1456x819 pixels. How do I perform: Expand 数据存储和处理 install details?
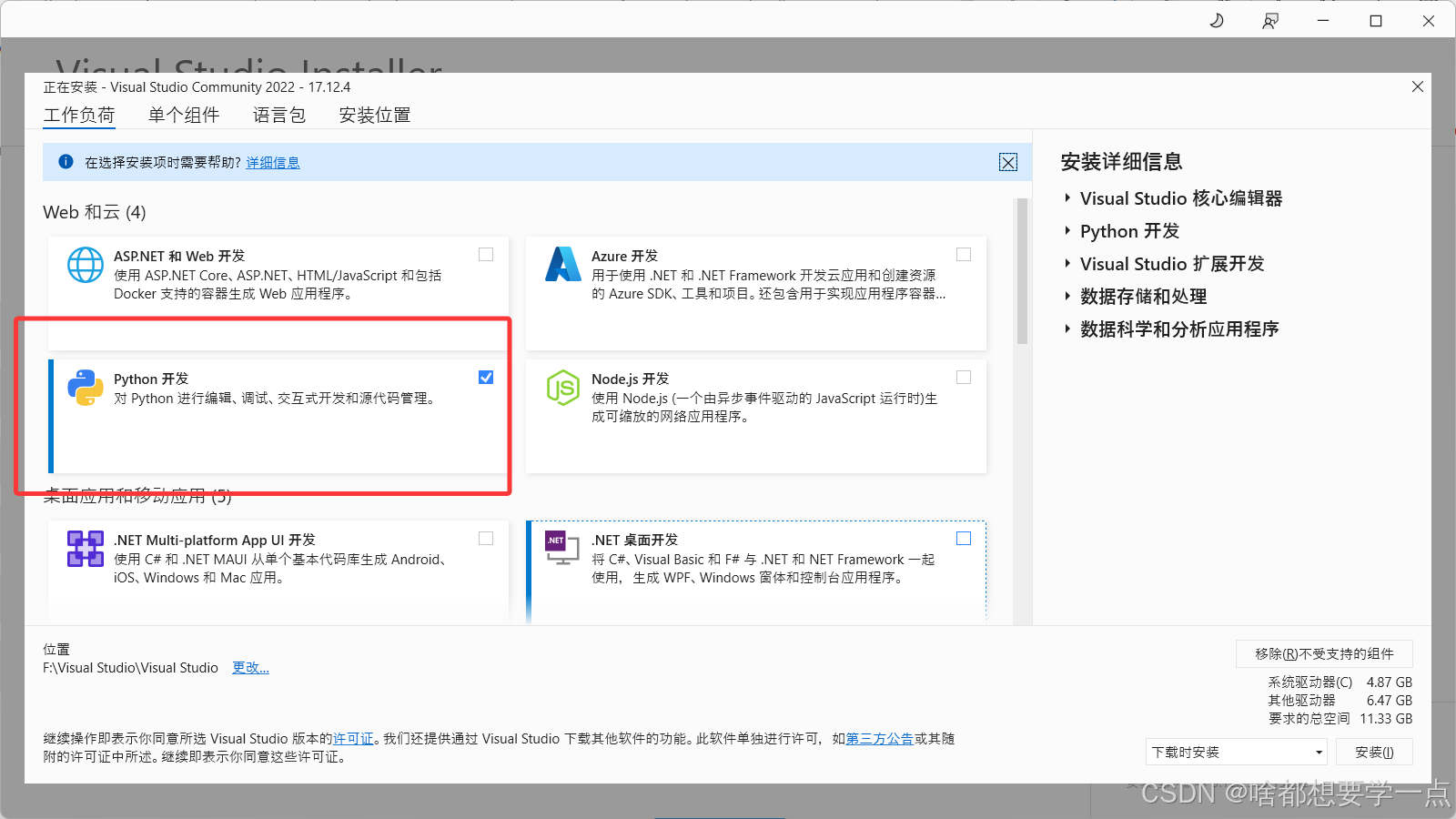coord(1068,296)
